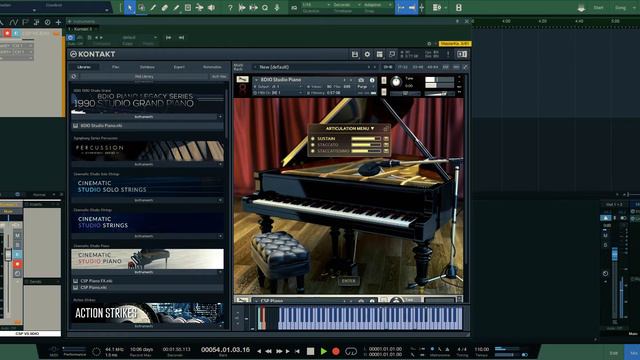Select the Mute tool in toolbar

coord(188,7)
